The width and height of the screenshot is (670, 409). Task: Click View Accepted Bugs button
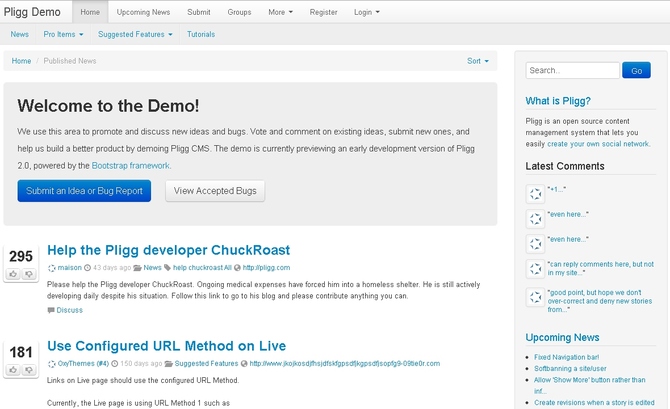click(x=215, y=191)
